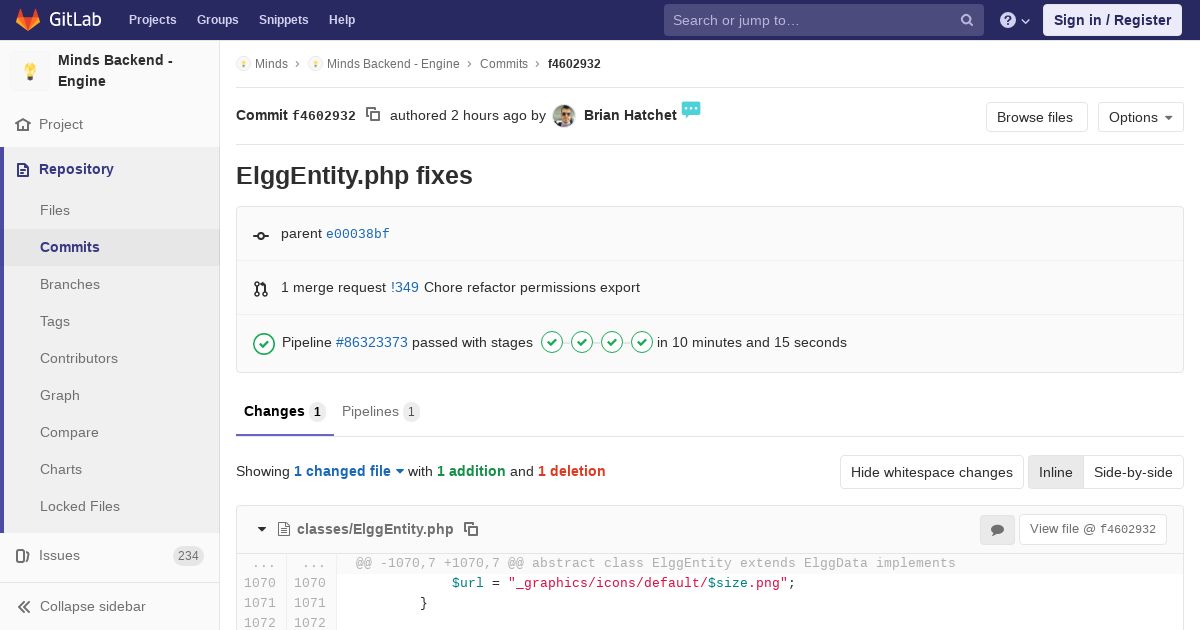Click the teal speech bubble status icon
This screenshot has width=1200, height=630.
coord(691,109)
